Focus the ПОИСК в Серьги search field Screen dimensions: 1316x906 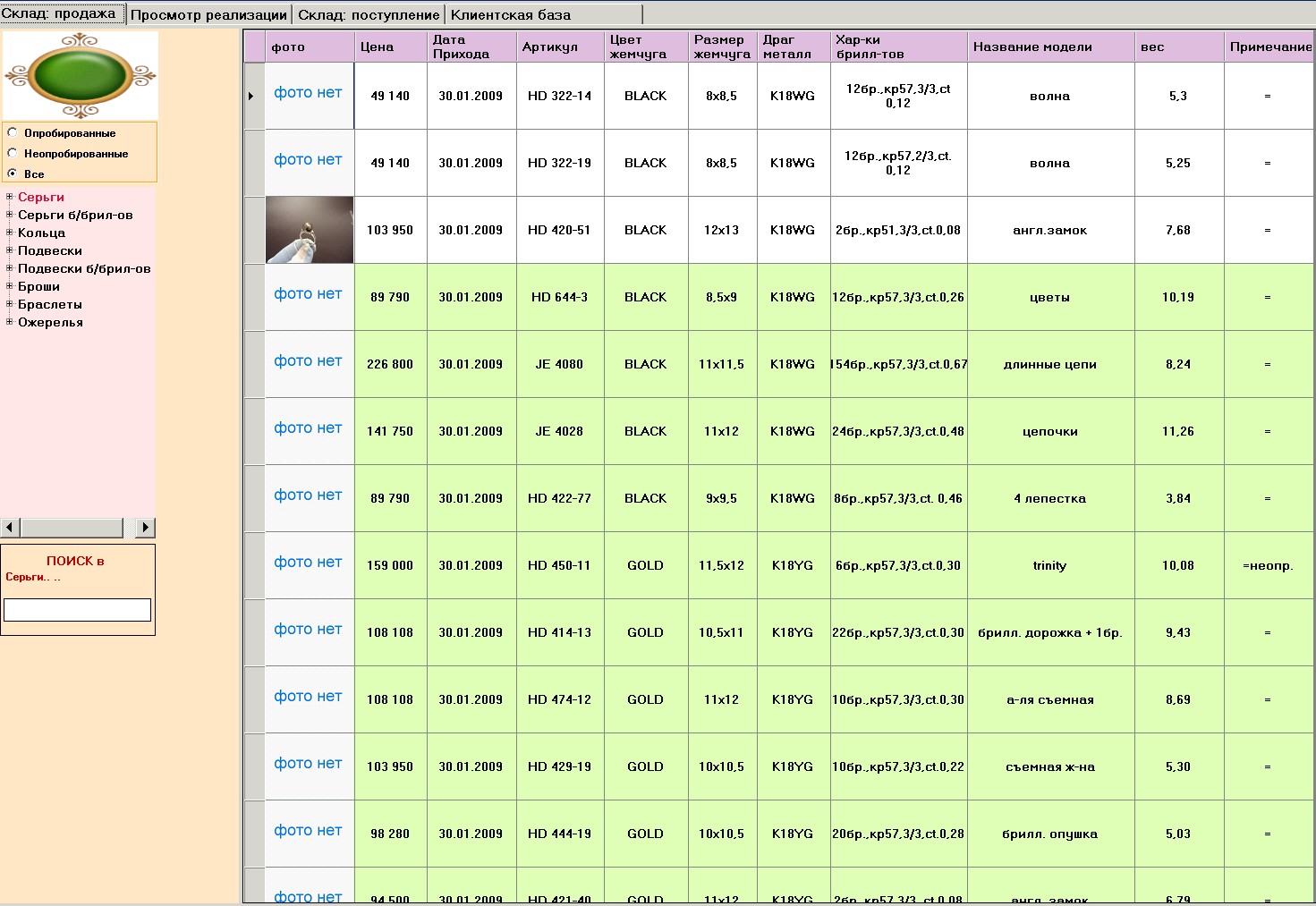point(78,610)
